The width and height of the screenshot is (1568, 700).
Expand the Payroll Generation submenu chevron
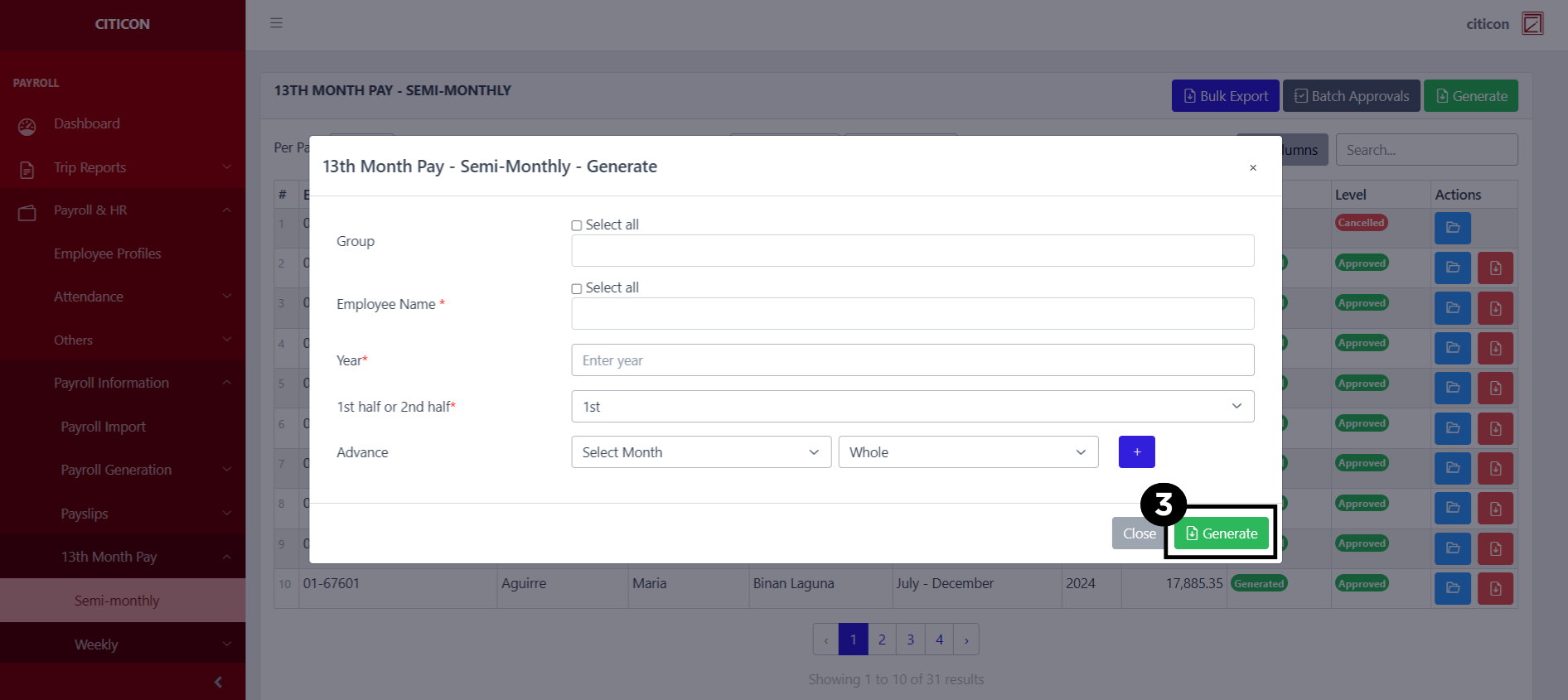(x=227, y=470)
